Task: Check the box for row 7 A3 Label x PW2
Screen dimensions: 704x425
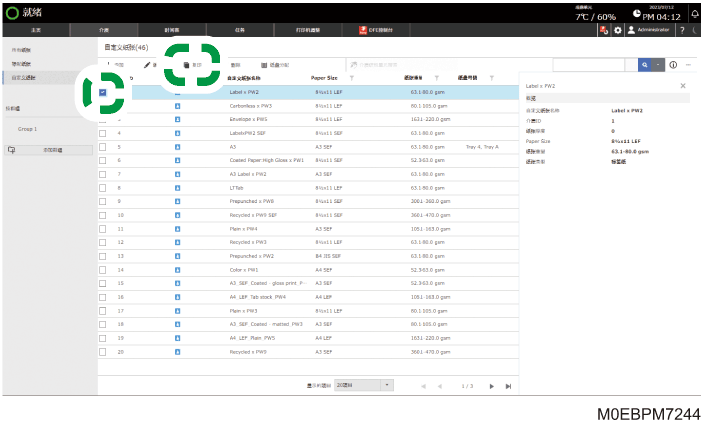Action: (x=103, y=174)
